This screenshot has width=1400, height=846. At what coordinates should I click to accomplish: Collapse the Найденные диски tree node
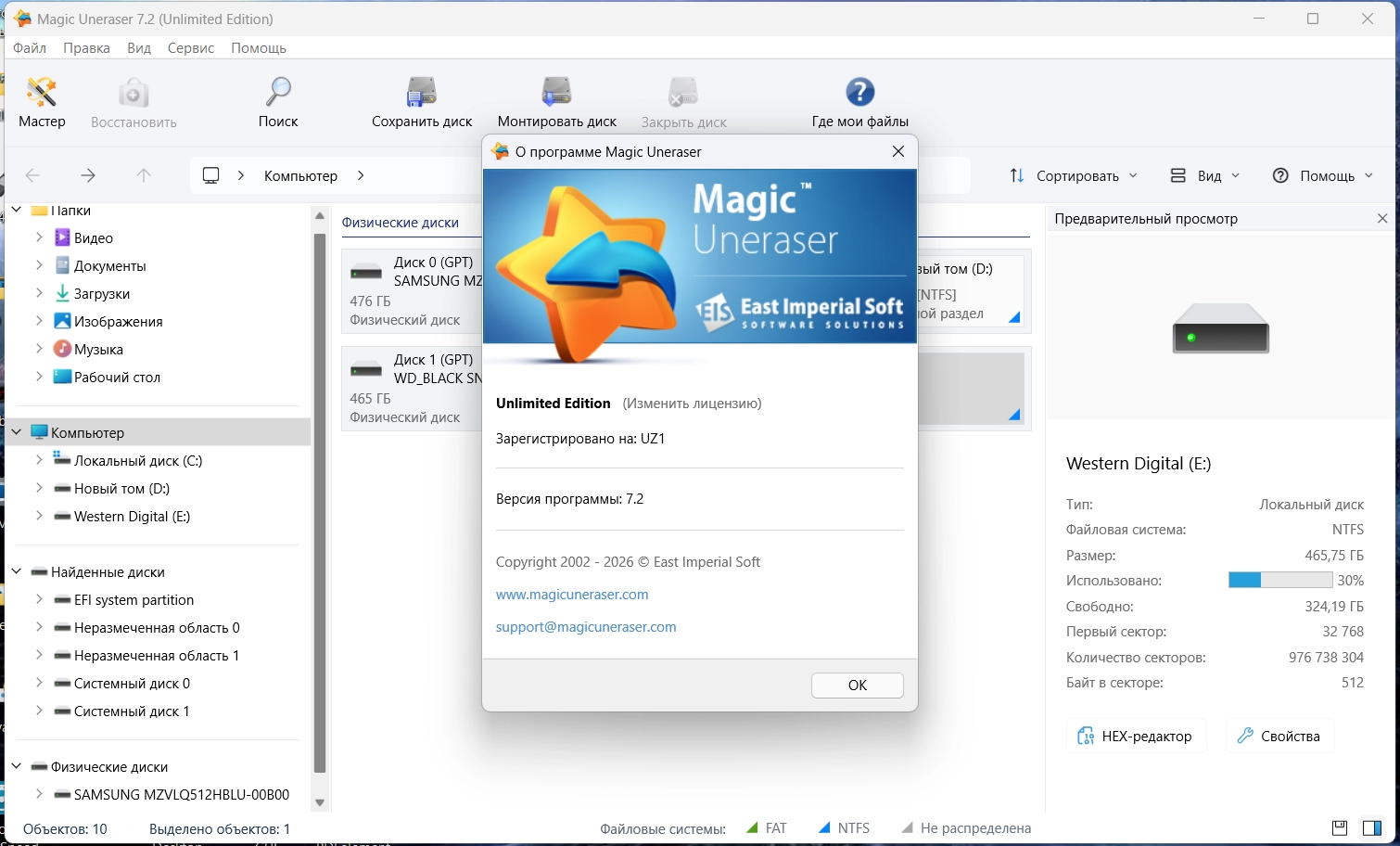(x=17, y=571)
